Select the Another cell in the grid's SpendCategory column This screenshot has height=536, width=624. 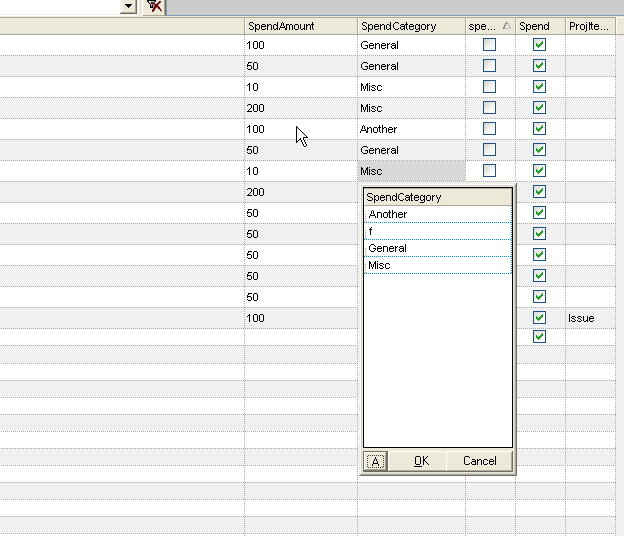click(x=411, y=129)
